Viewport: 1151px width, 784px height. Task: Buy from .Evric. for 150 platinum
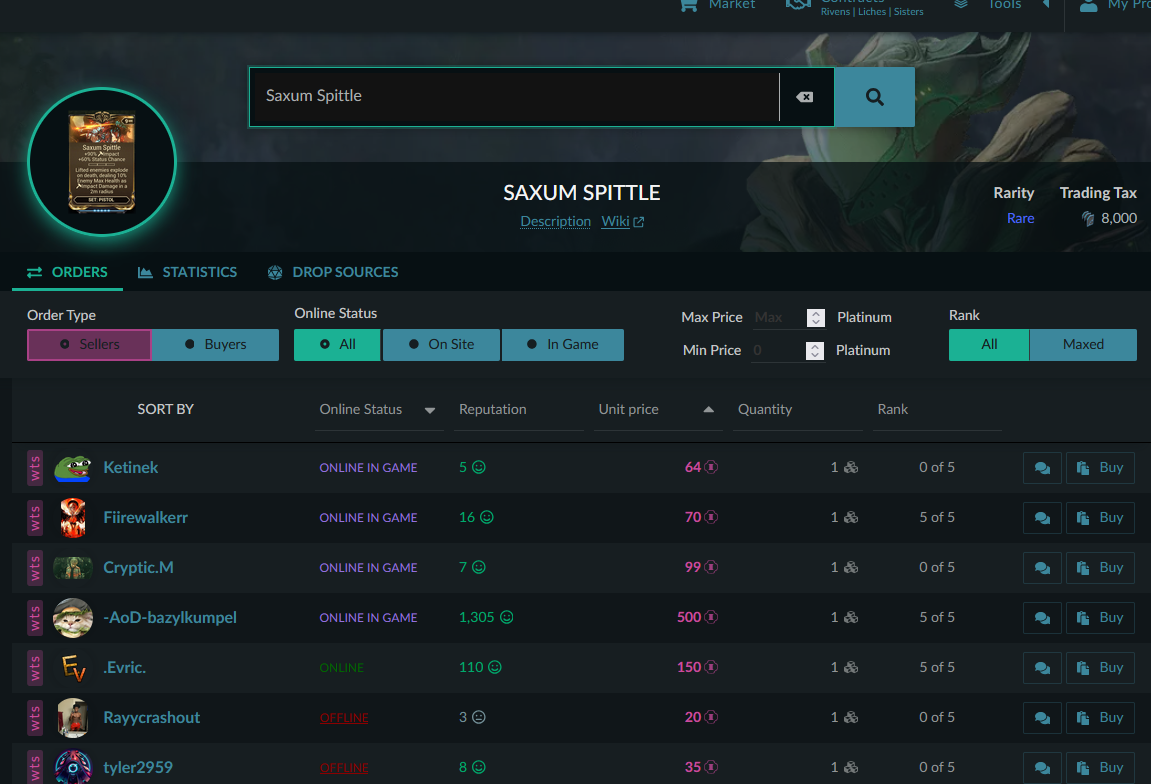(x=1100, y=667)
